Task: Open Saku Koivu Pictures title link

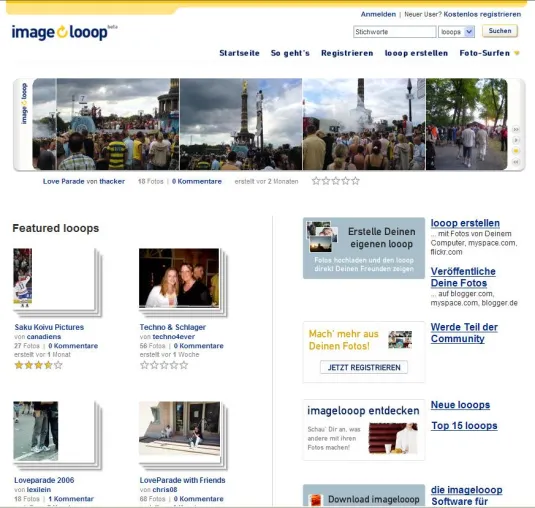Action: (x=49, y=327)
